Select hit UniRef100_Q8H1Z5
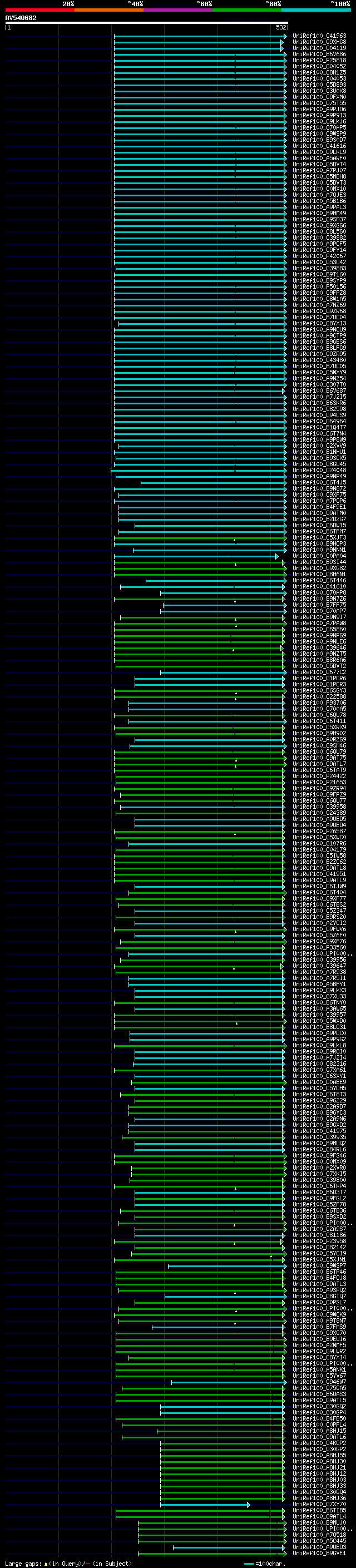 point(319,72)
